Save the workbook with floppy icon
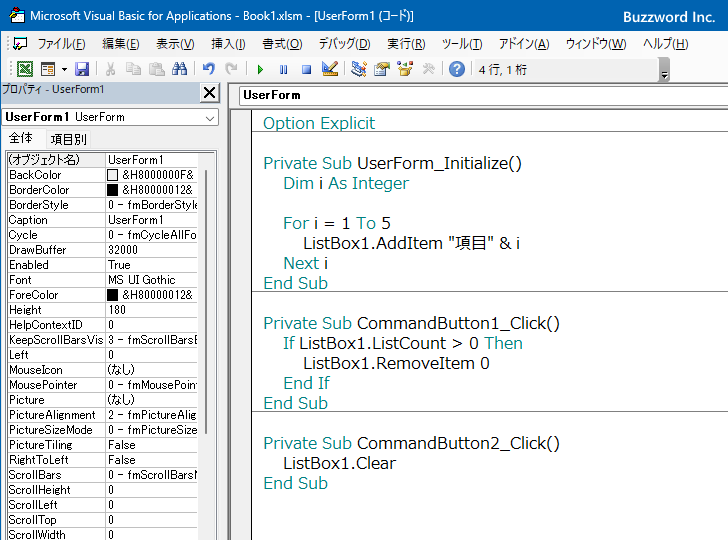This screenshot has height=540, width=728. click(82, 70)
